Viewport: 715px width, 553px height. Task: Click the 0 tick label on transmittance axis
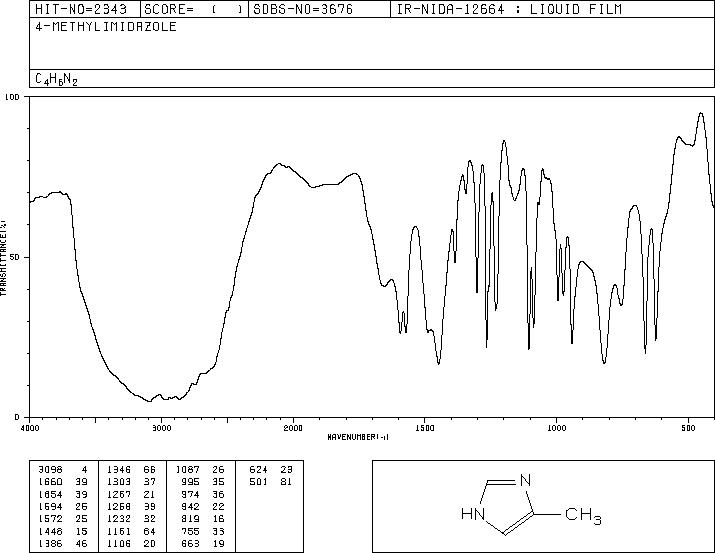coord(17,417)
